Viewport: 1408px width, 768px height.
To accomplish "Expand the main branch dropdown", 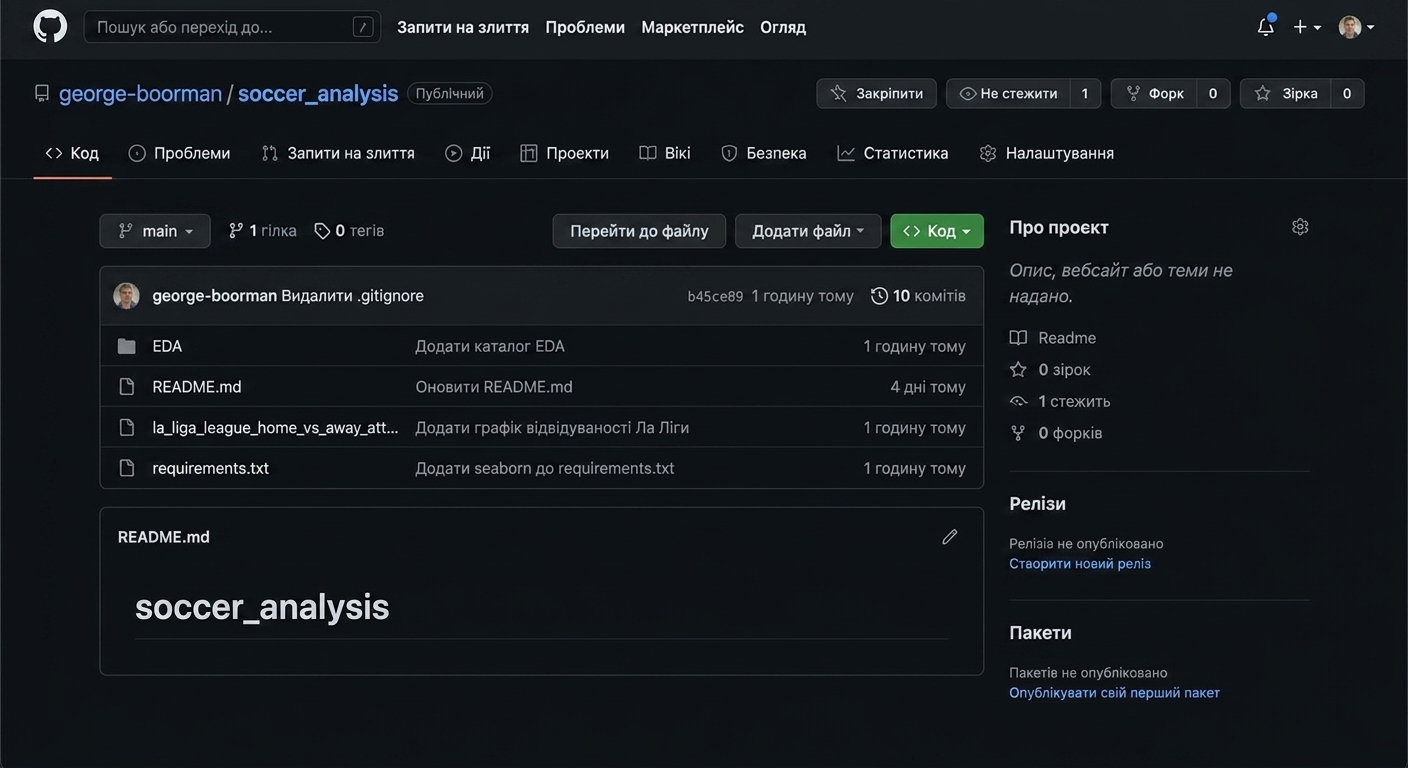I will (155, 231).
